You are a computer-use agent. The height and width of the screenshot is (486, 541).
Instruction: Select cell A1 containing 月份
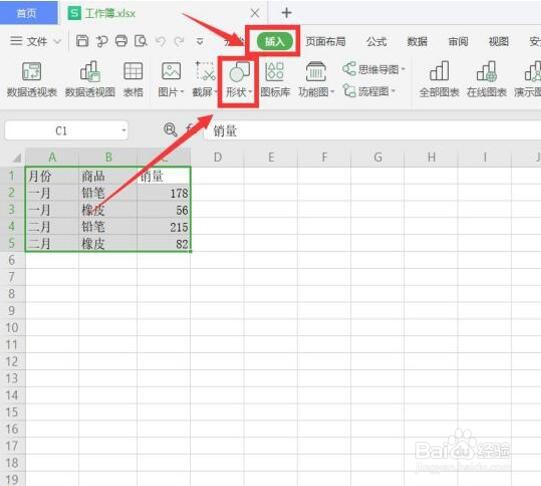tap(52, 176)
